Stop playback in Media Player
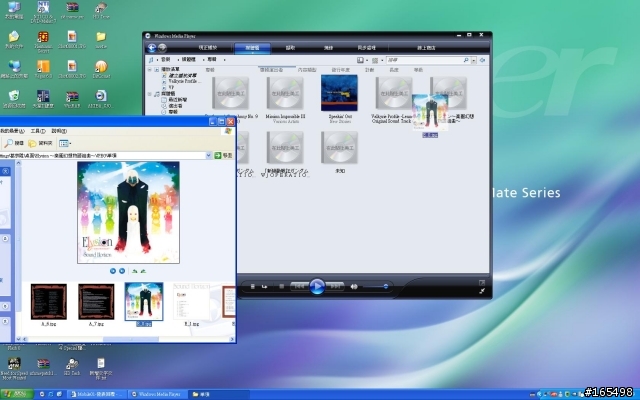 coord(281,287)
